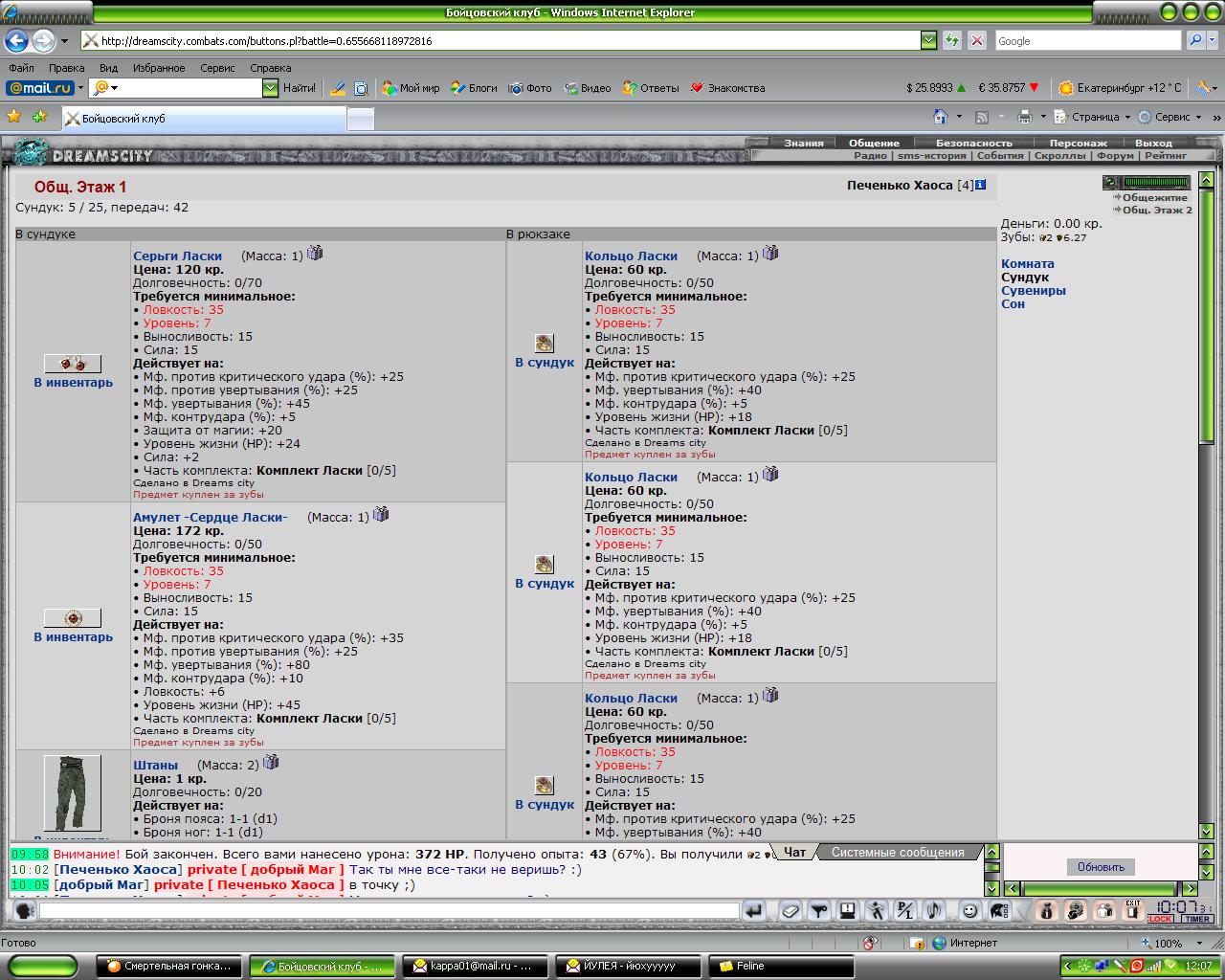The height and width of the screenshot is (980, 1225).
Task: Click the smiley face emoticons icon
Action: pos(969,911)
